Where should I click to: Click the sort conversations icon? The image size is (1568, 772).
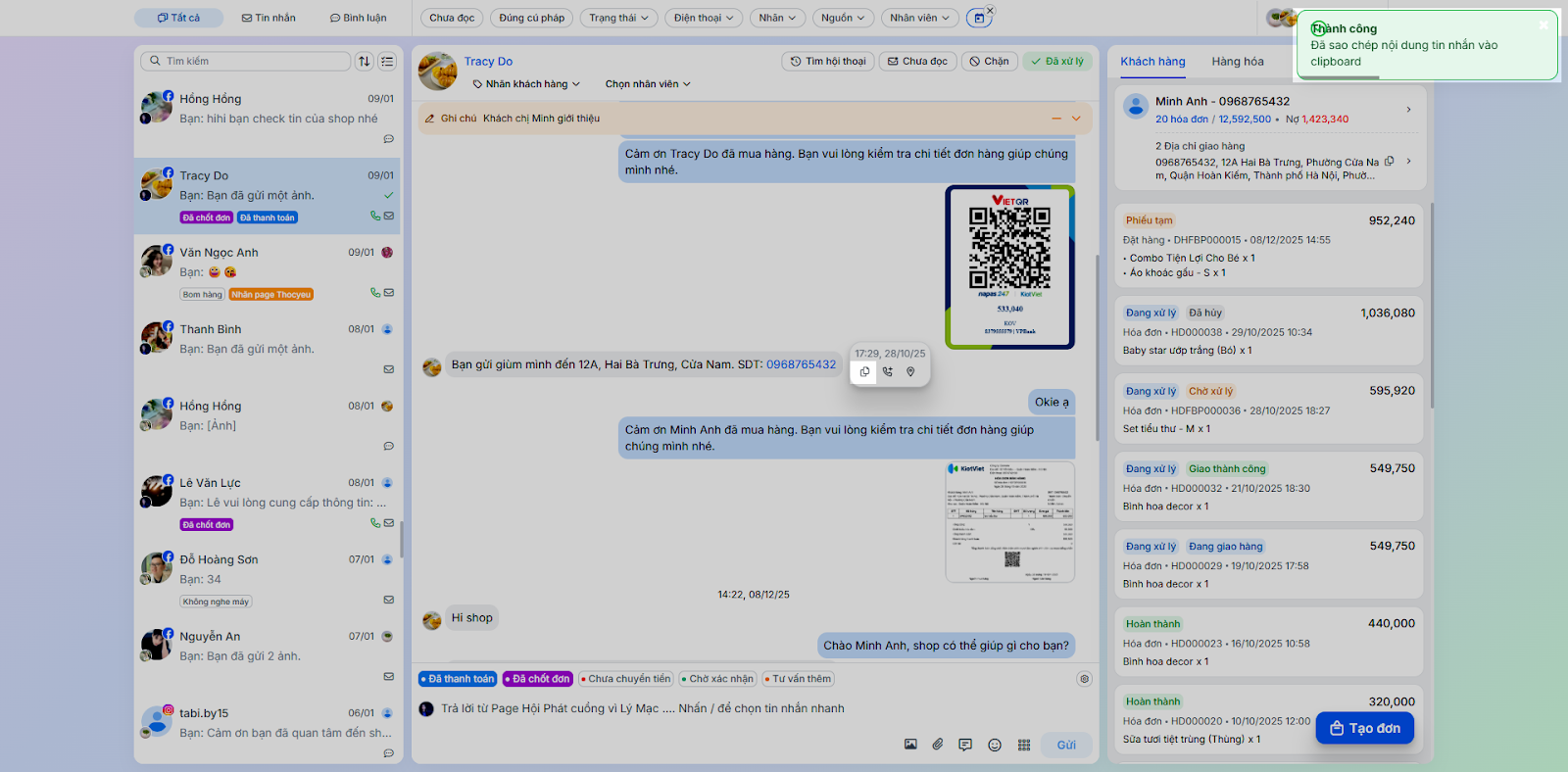point(365,61)
